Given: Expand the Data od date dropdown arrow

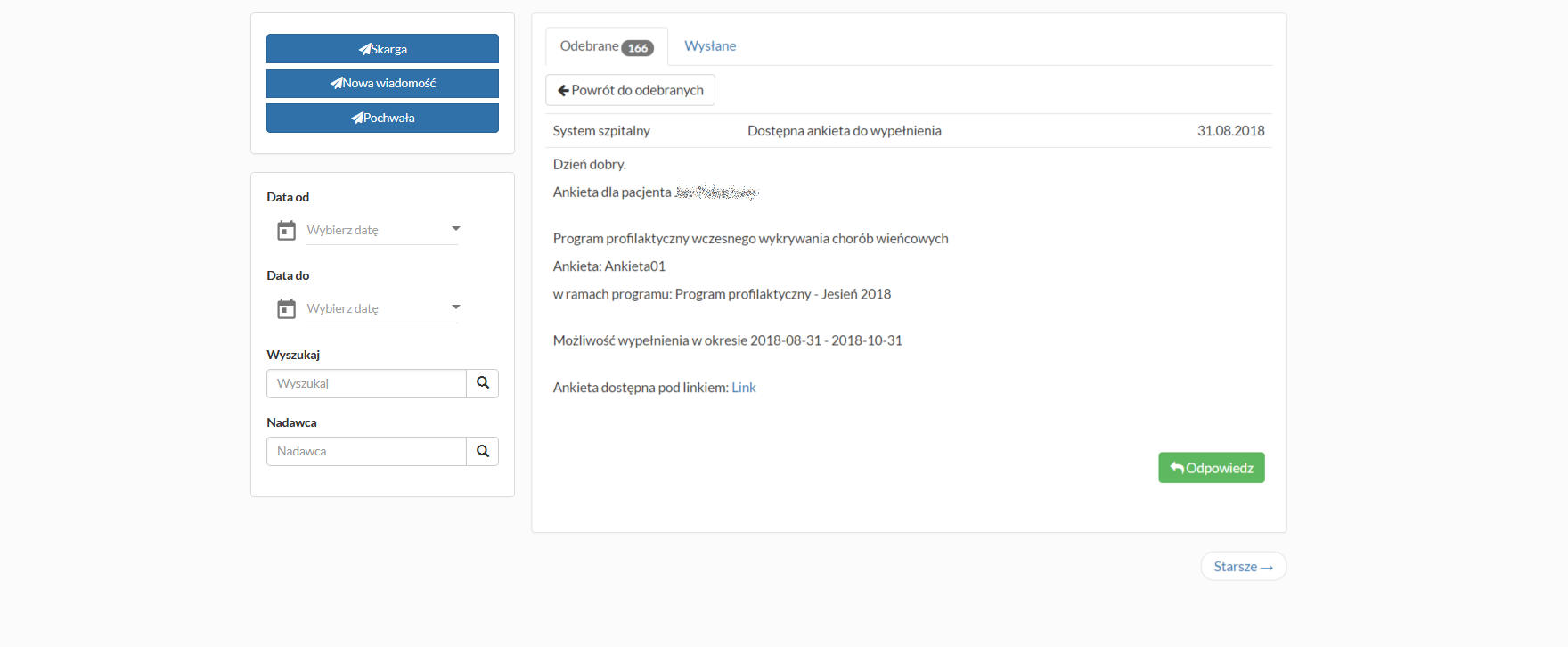Looking at the screenshot, I should (455, 229).
